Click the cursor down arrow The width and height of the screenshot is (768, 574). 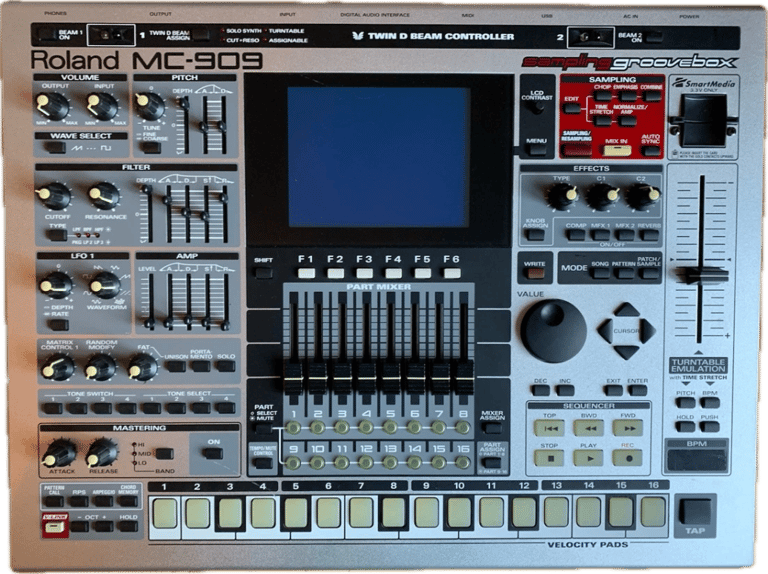(626, 352)
